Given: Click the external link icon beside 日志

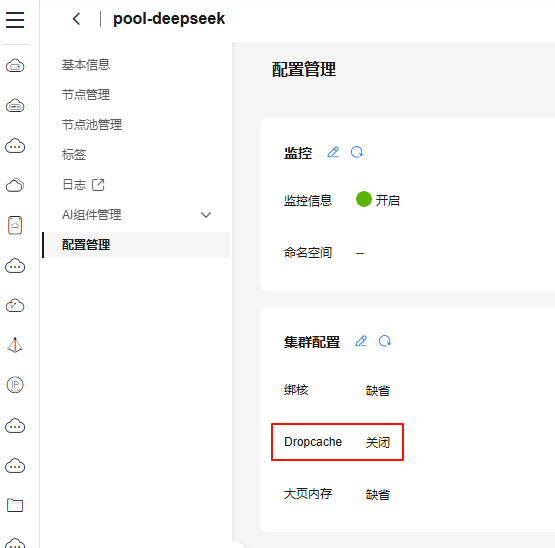Looking at the screenshot, I should [98, 185].
